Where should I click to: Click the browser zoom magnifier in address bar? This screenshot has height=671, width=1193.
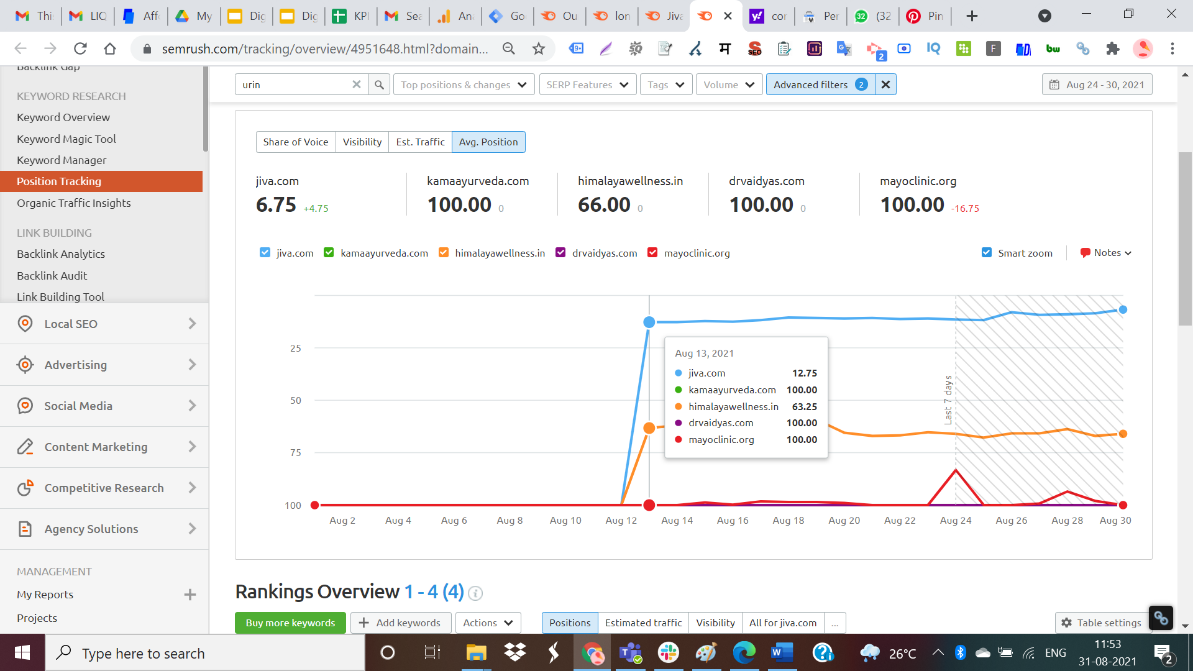(x=509, y=49)
